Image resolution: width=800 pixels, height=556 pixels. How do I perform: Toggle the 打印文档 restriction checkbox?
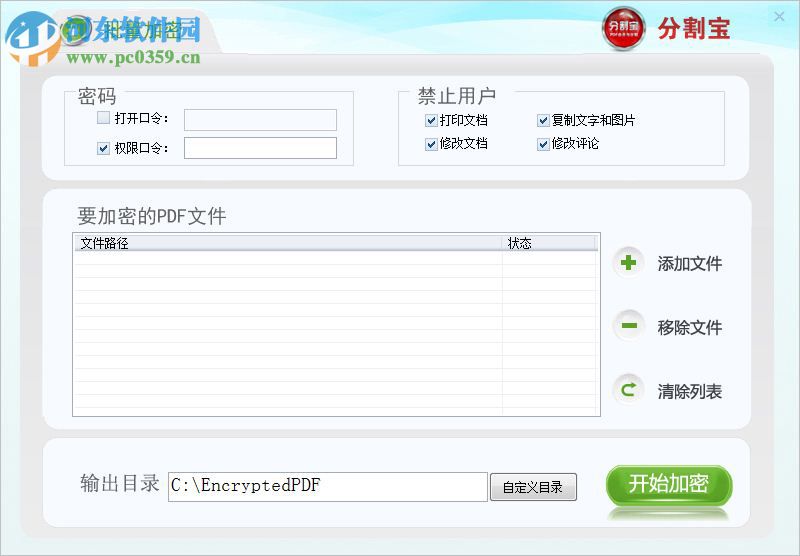point(431,120)
